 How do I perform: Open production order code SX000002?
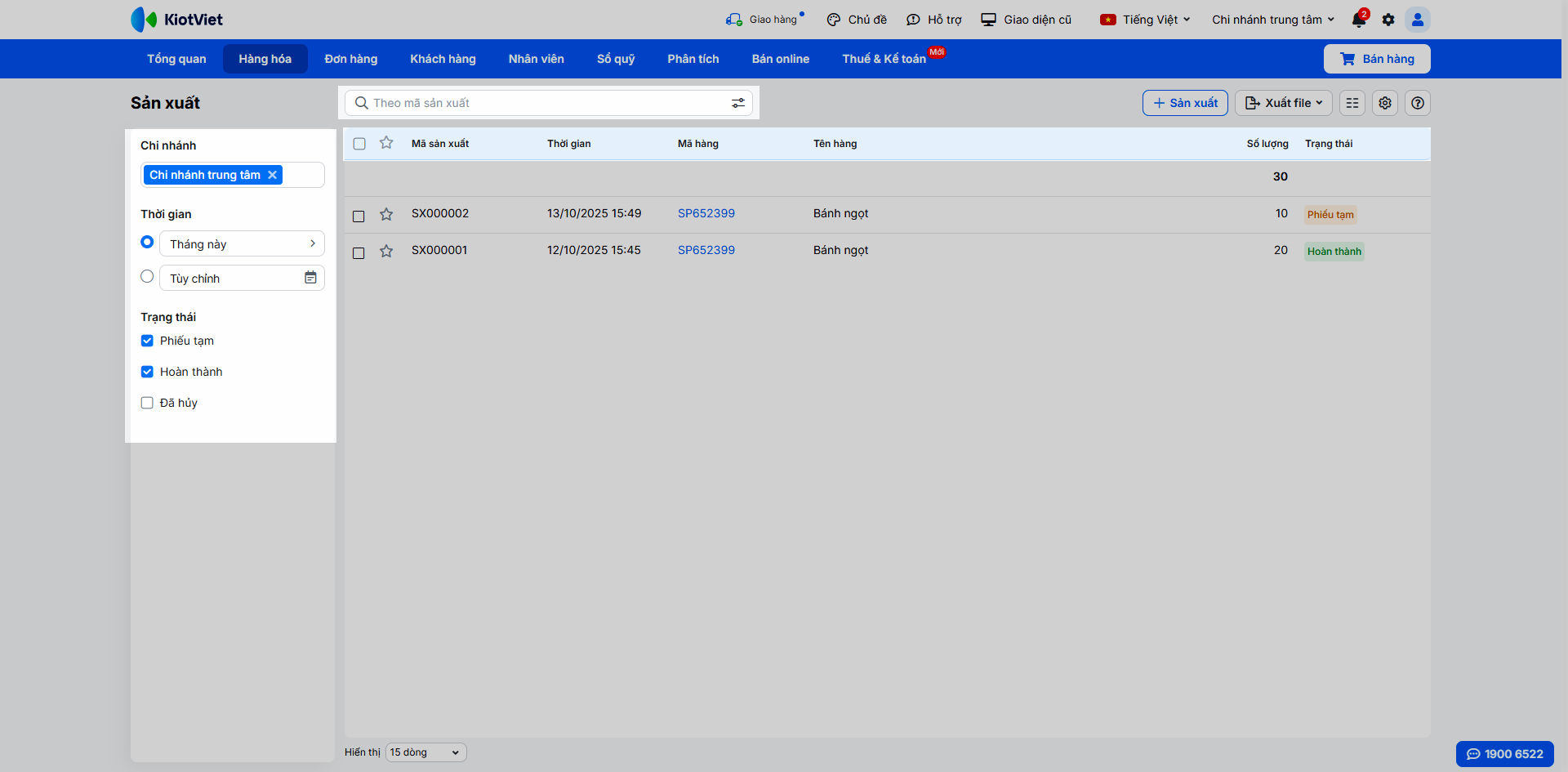pos(440,213)
